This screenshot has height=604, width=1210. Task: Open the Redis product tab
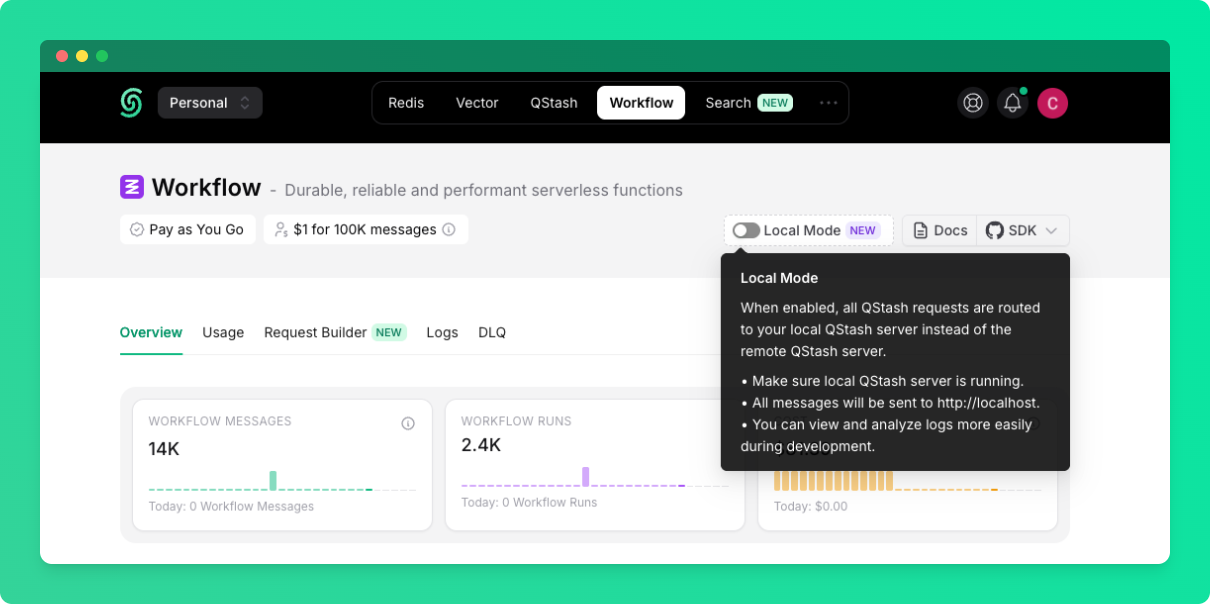coord(406,103)
